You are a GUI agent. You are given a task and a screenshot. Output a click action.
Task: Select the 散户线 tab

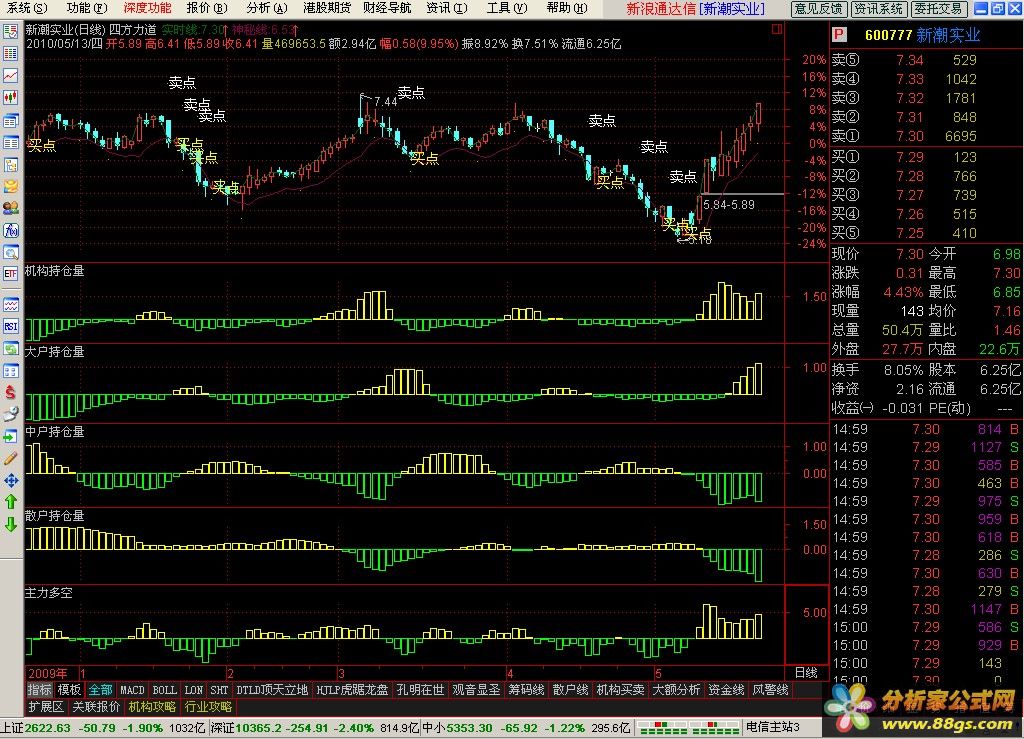pos(570,689)
